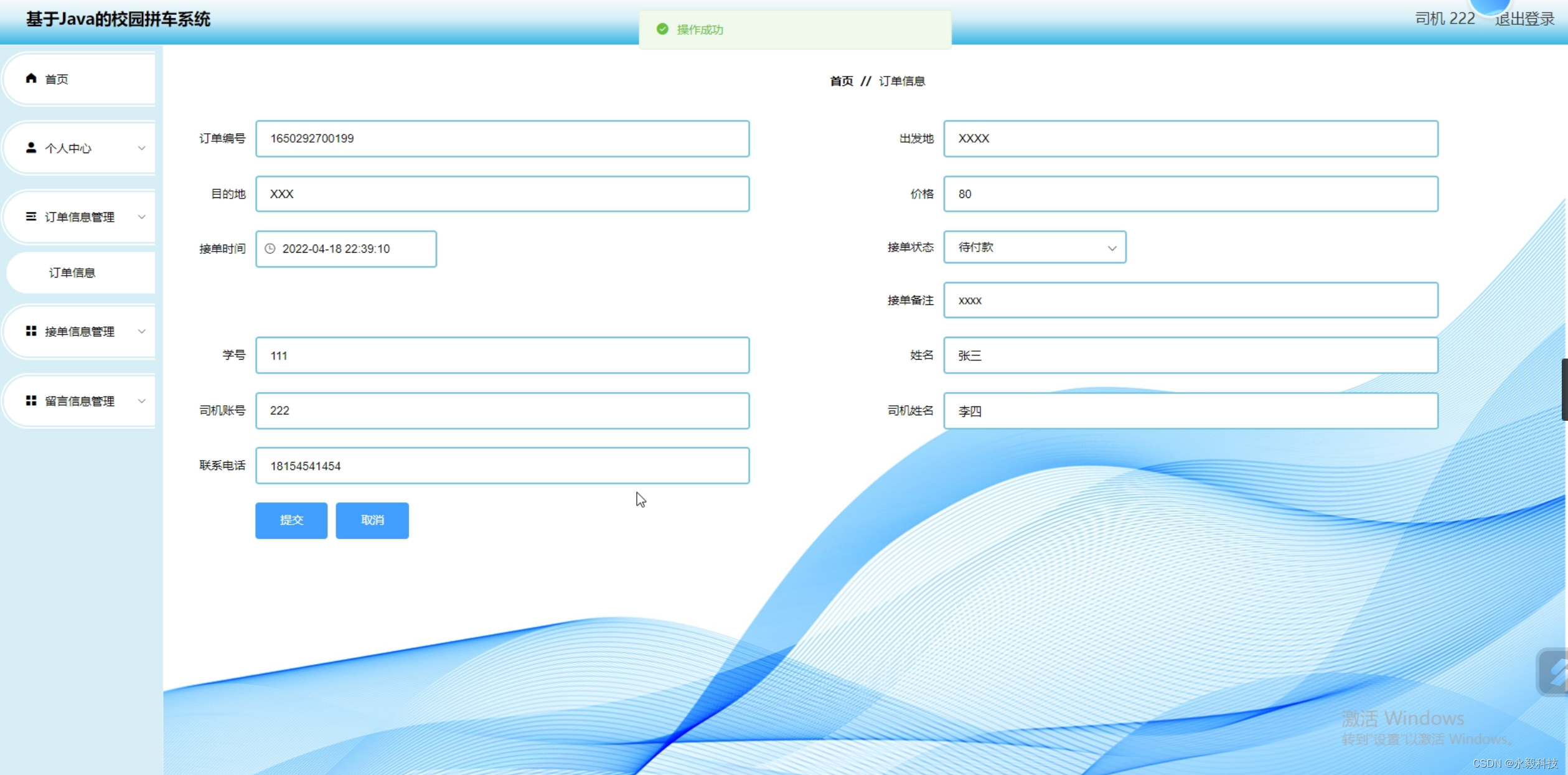Click the home icon in sidebar
Screen dimensions: 1568x775
tap(31, 78)
